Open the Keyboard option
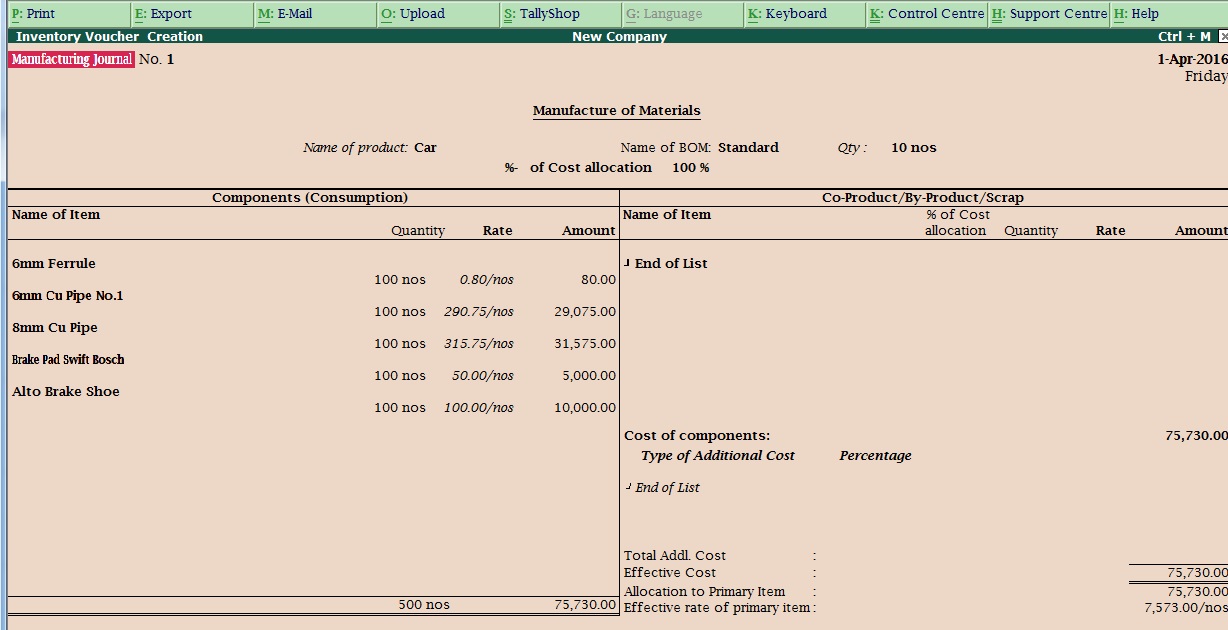 point(788,14)
